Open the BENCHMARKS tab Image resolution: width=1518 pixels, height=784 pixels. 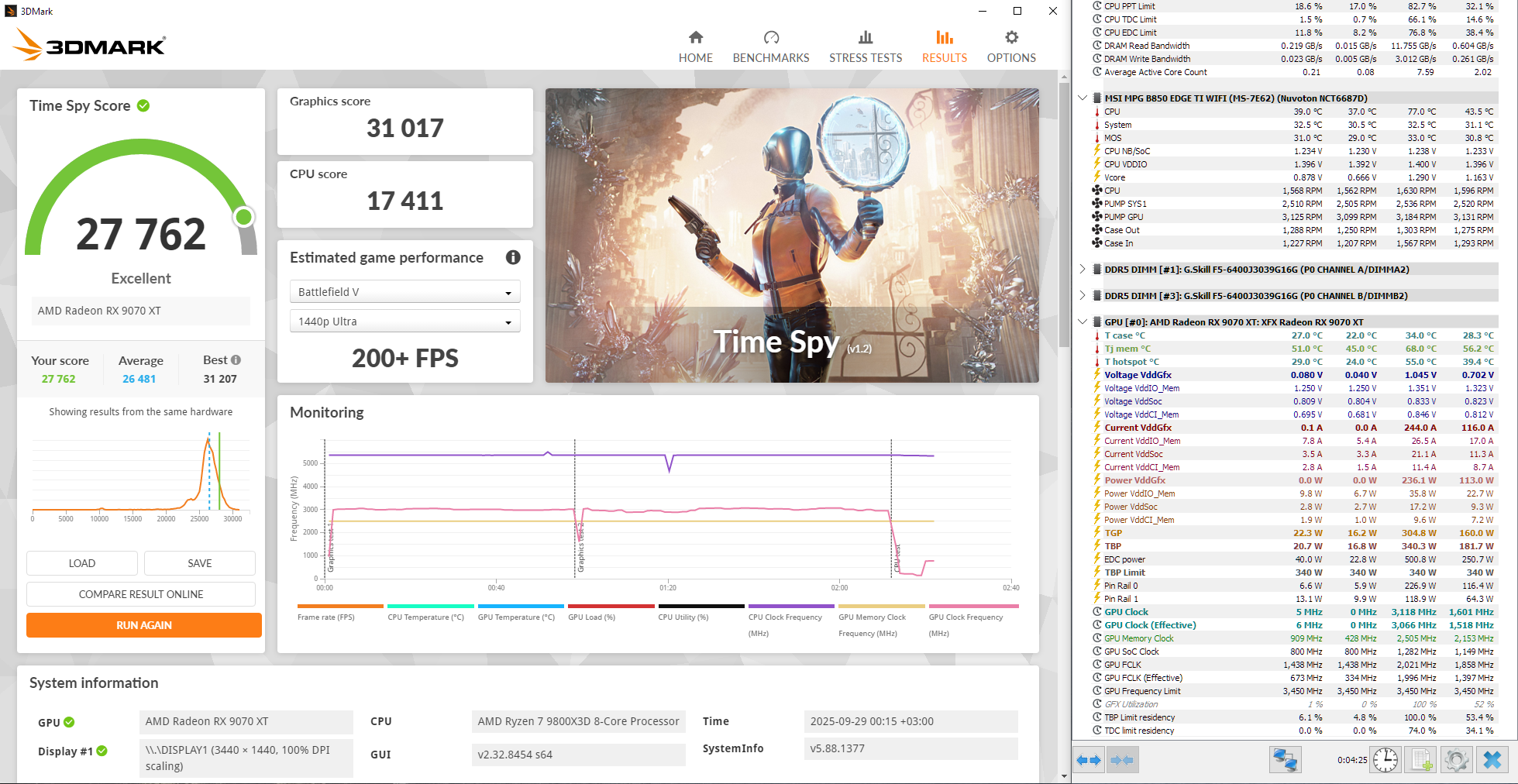771,47
